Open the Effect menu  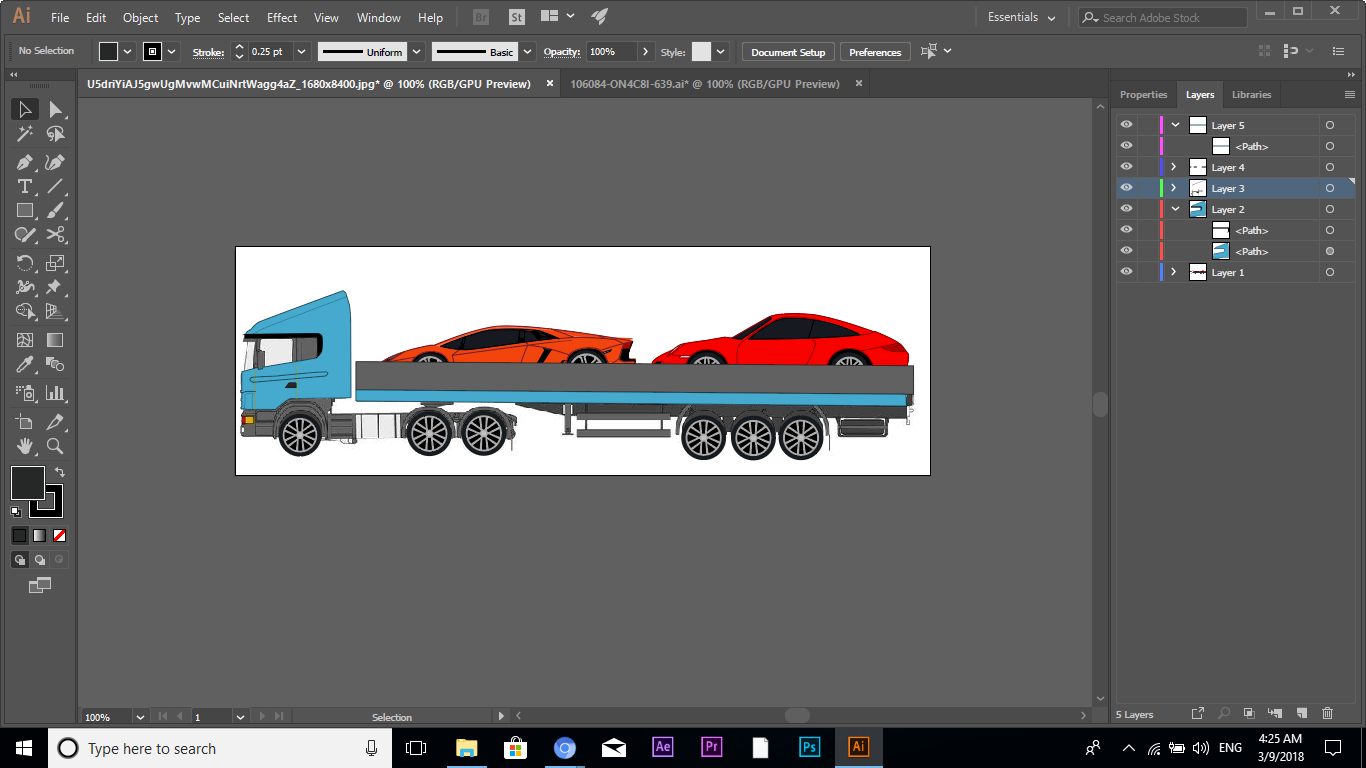(x=282, y=18)
